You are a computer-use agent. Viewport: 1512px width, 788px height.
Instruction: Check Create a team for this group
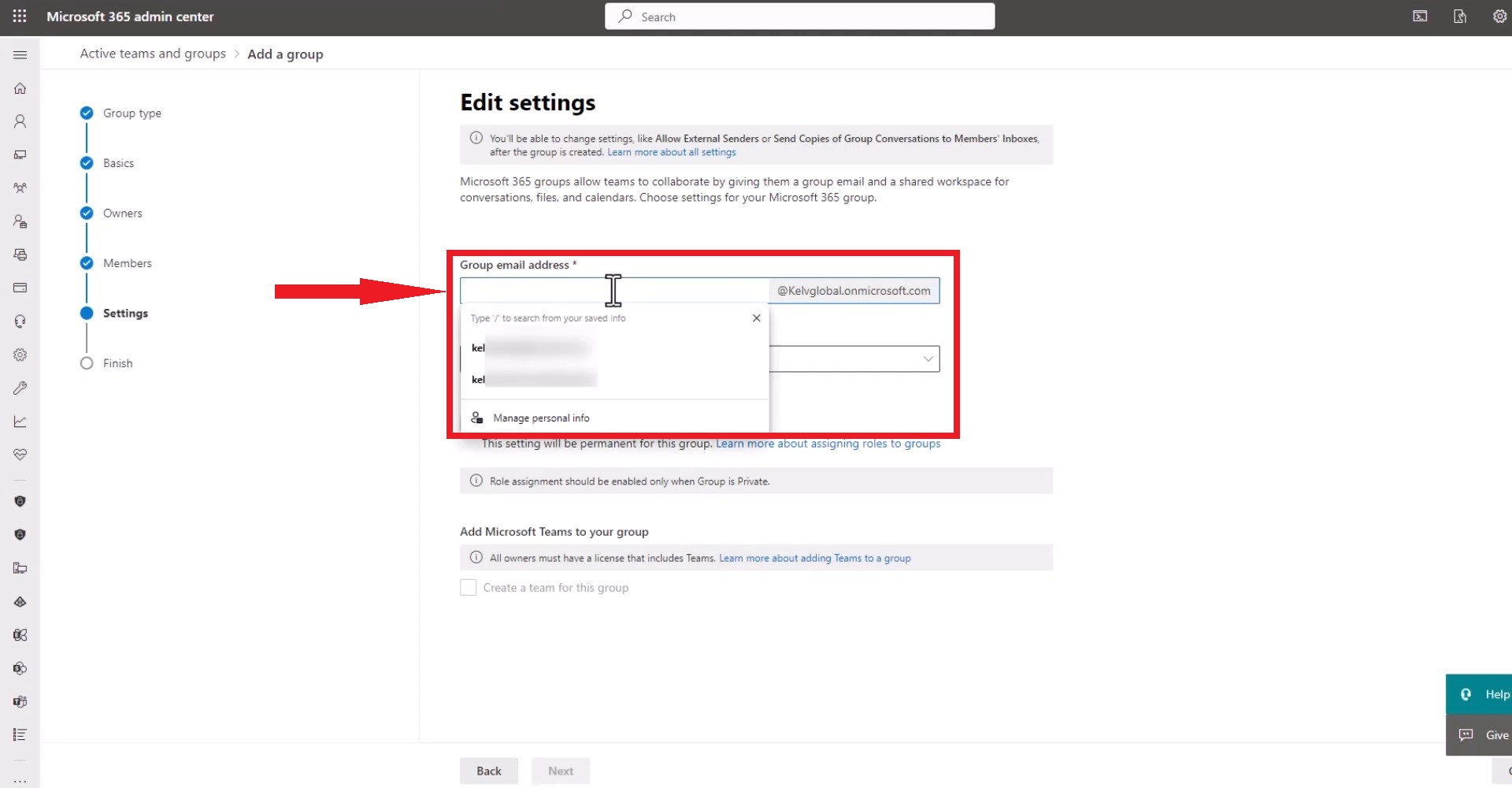469,588
